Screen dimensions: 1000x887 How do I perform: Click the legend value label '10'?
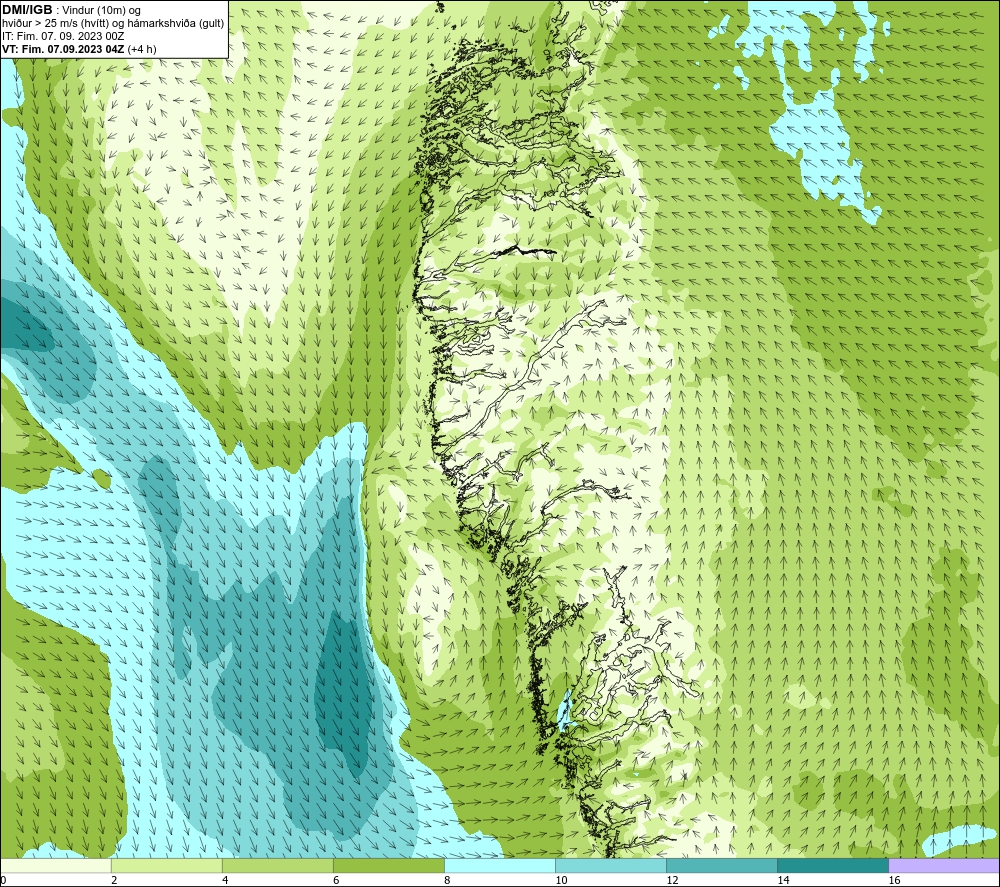point(561,881)
